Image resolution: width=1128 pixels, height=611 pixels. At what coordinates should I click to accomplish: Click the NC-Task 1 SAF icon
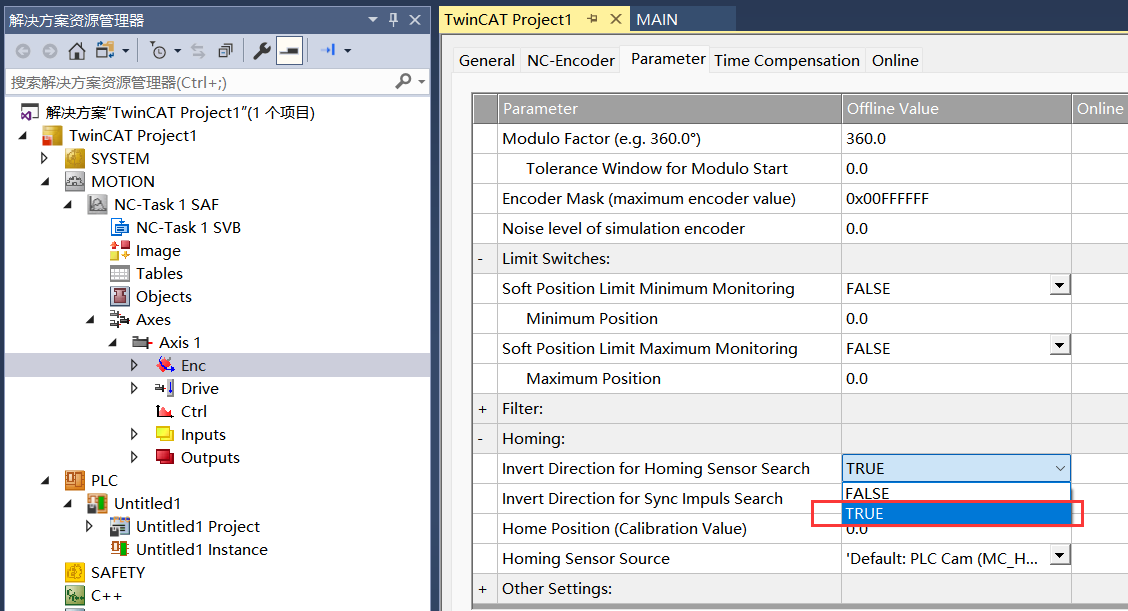coord(98,204)
